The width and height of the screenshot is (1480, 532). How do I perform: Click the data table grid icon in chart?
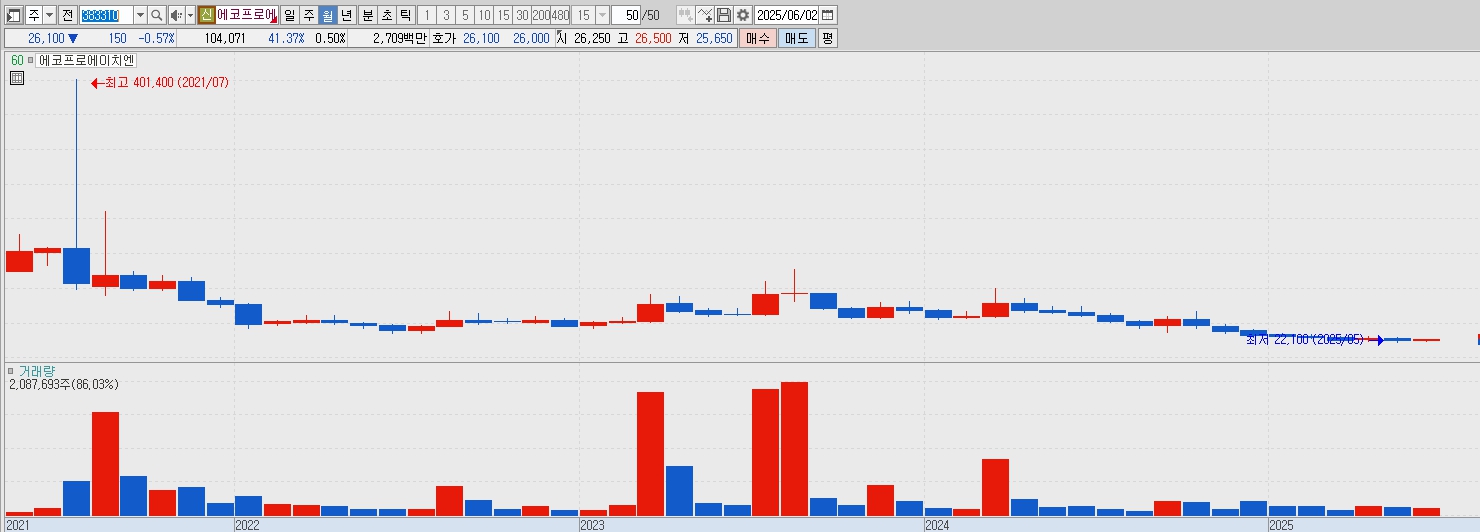(x=17, y=78)
